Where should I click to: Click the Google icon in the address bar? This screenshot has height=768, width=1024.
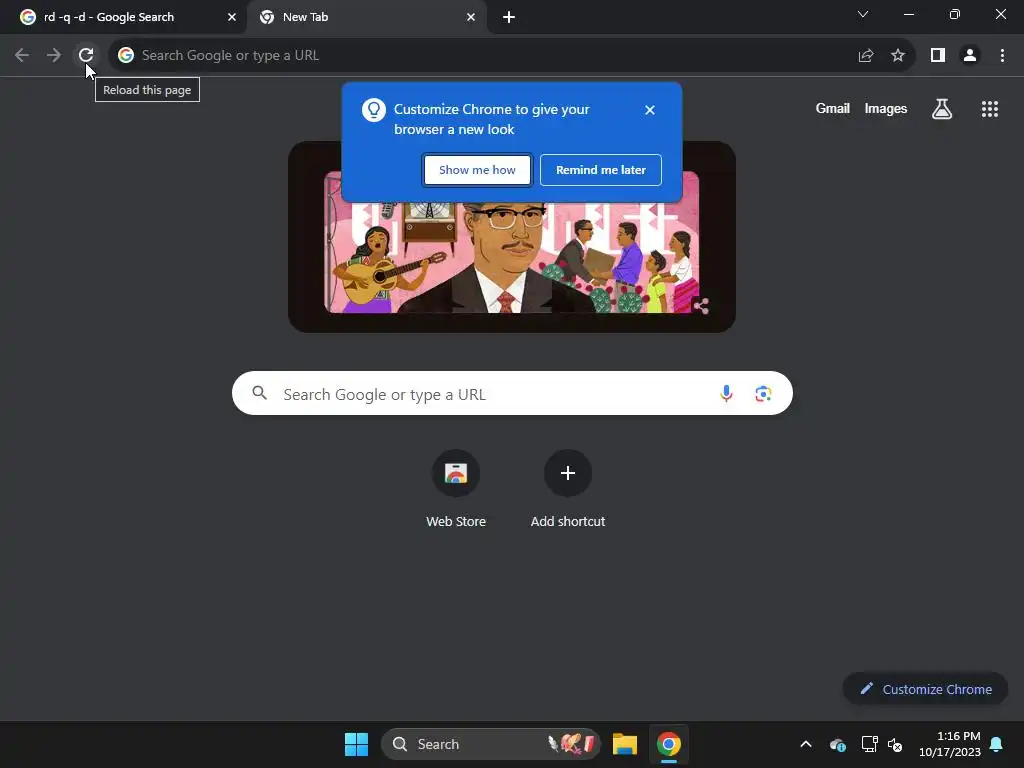click(126, 56)
